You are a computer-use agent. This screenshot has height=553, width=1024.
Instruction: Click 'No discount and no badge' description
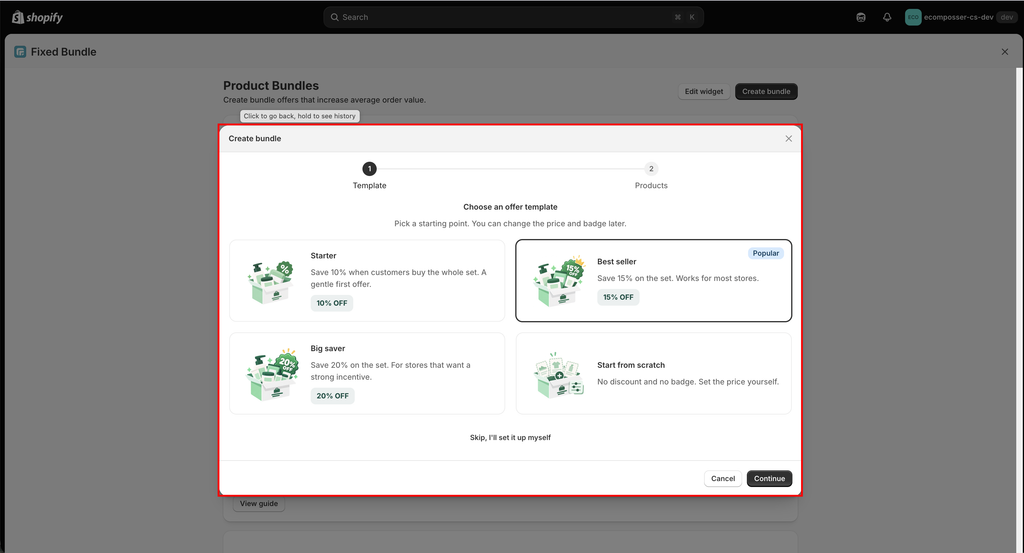(x=688, y=382)
